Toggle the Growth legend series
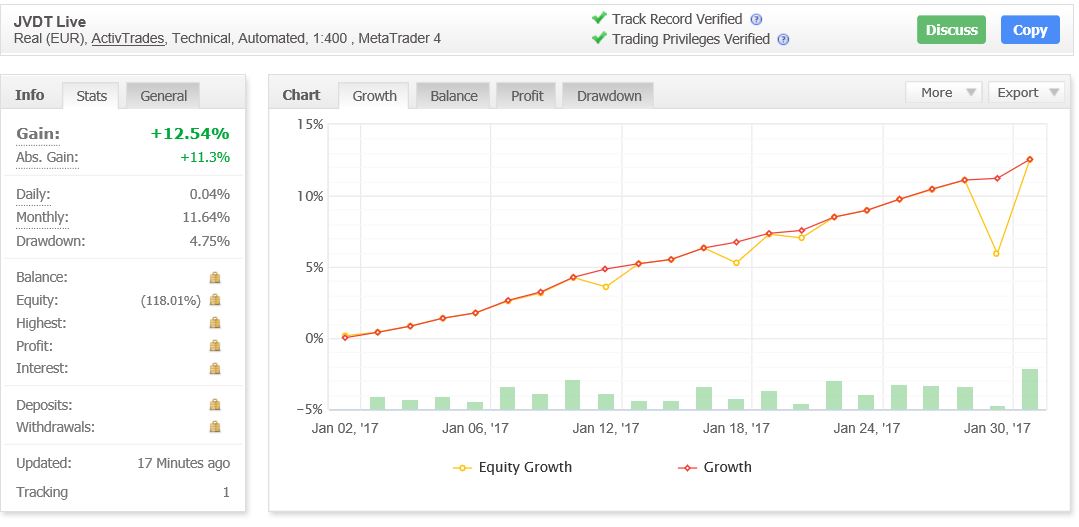The width and height of the screenshot is (1079, 527). coord(714,467)
